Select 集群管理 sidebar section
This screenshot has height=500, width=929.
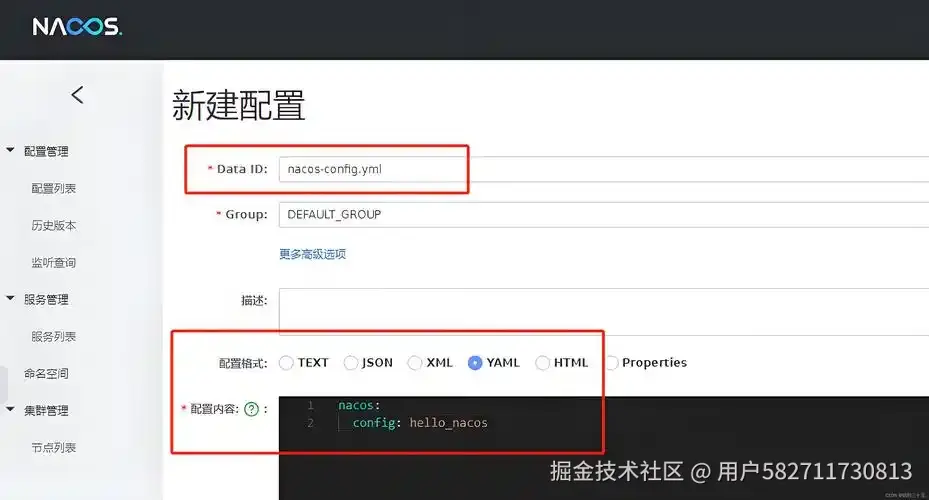point(46,411)
